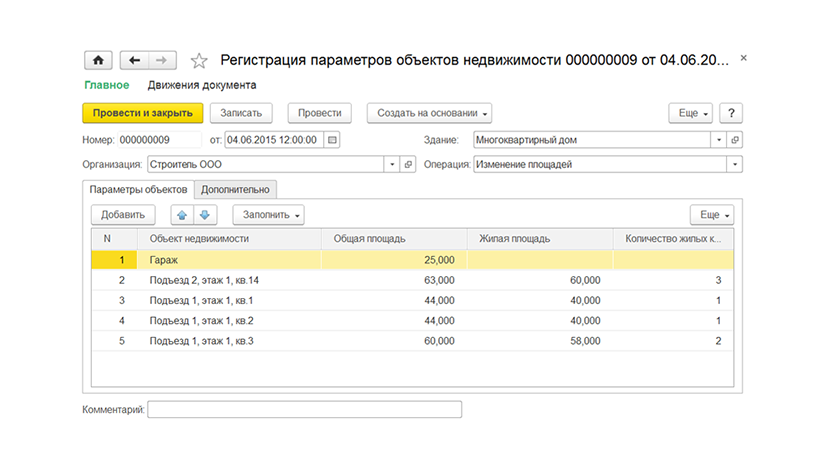Viewport: 830px width, 469px height.
Task: Click the Комментарий input field
Action: (304, 409)
